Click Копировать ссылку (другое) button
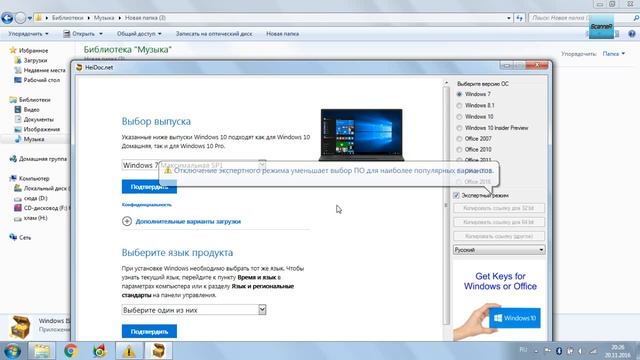This screenshot has width=640, height=360. click(499, 236)
